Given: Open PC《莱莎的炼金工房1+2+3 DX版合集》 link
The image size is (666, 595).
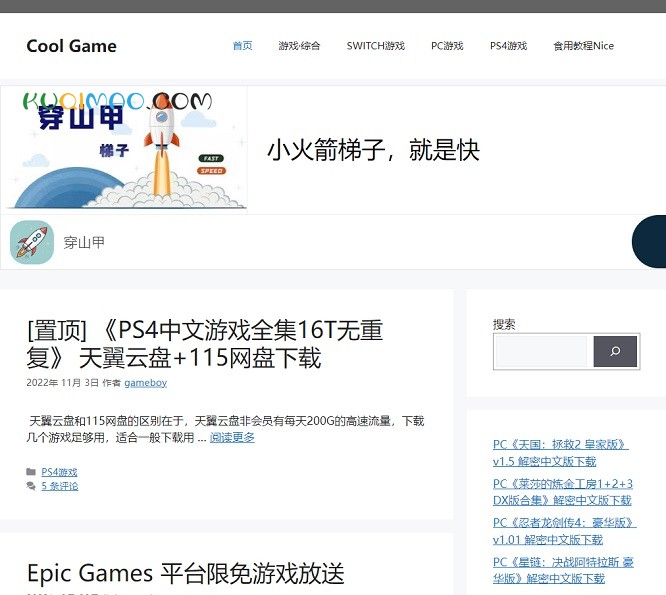Looking at the screenshot, I should 563,492.
